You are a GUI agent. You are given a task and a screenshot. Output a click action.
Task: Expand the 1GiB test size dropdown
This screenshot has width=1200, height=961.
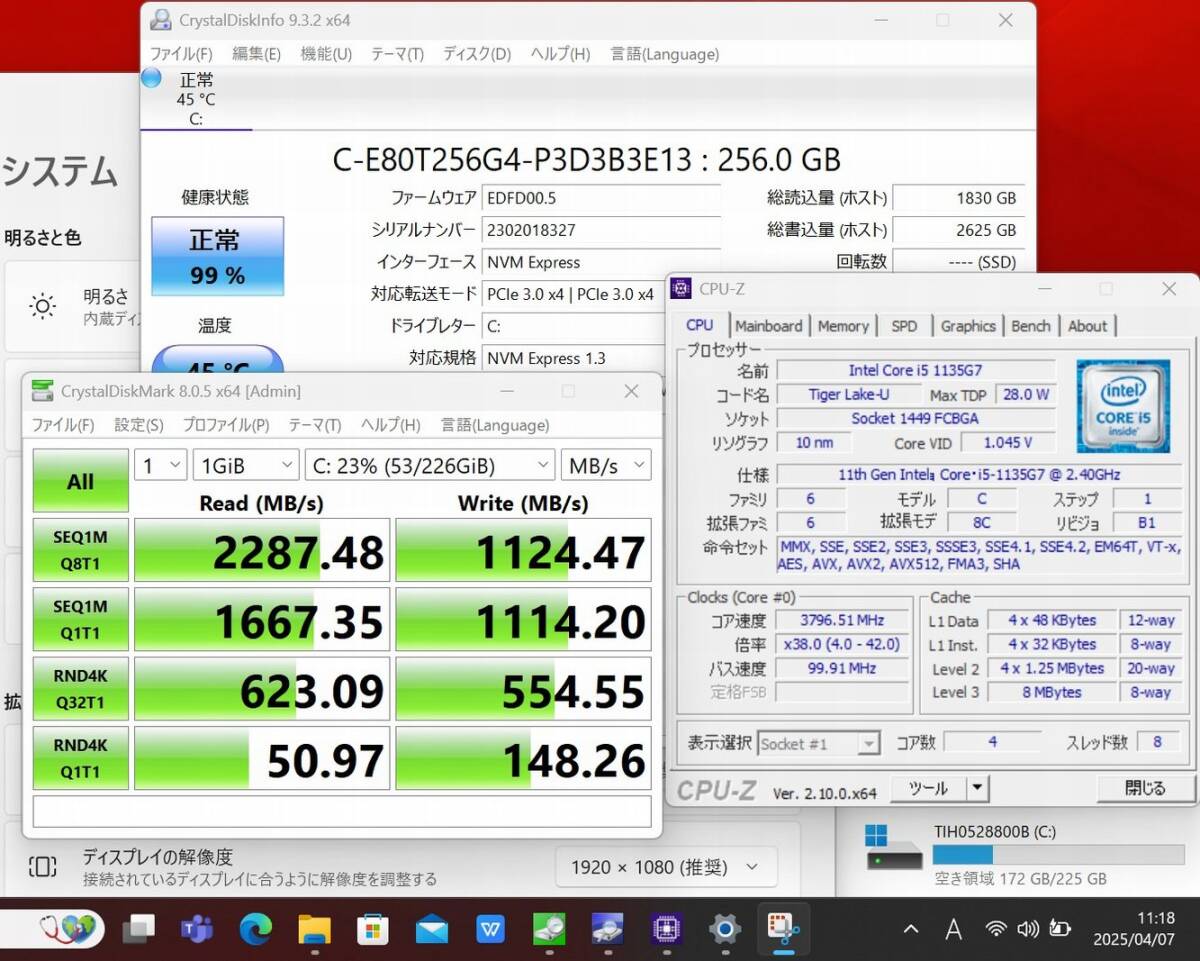245,465
